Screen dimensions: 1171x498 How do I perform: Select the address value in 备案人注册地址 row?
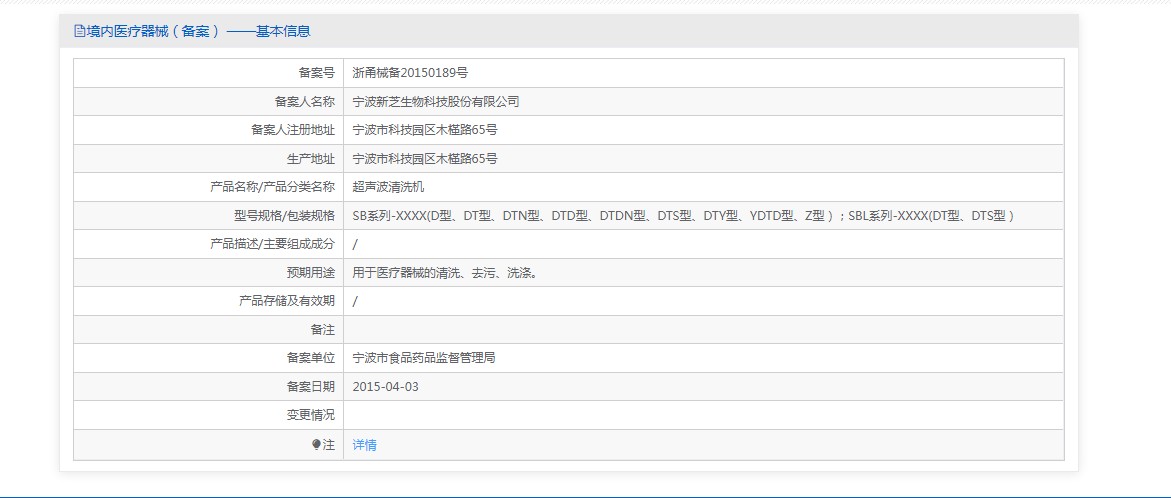pos(425,130)
